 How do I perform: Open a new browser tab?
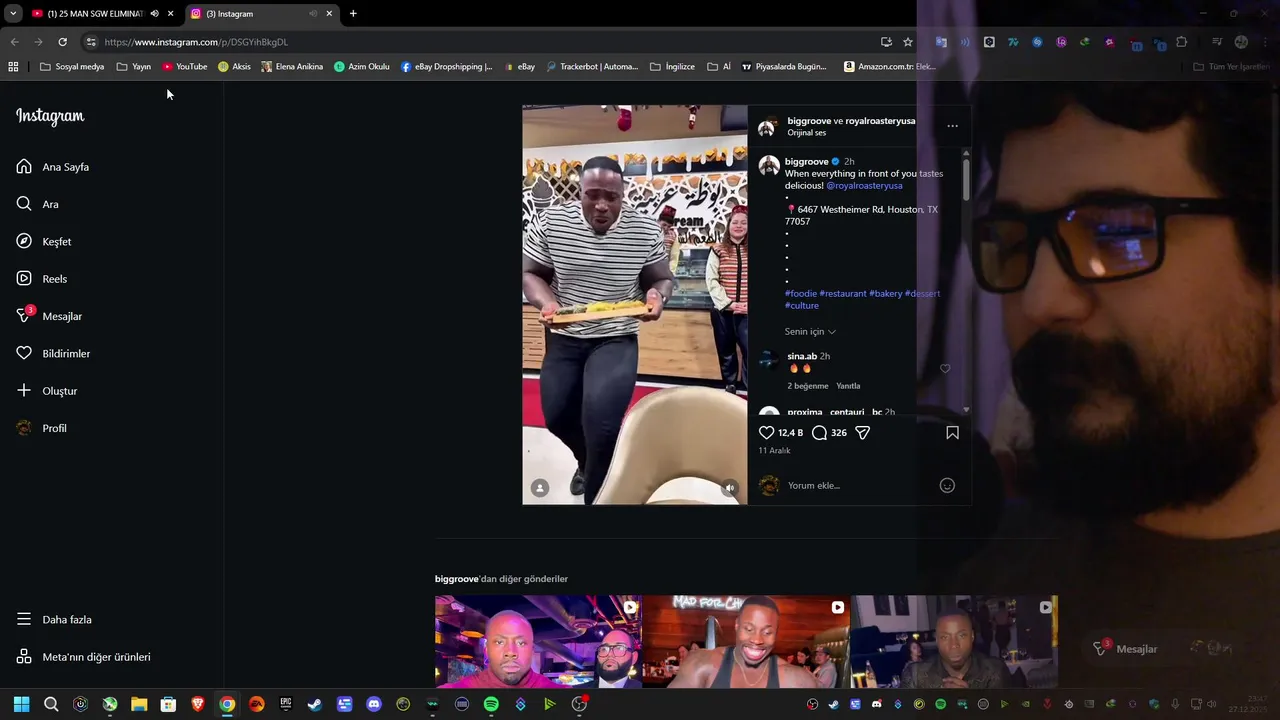353,14
